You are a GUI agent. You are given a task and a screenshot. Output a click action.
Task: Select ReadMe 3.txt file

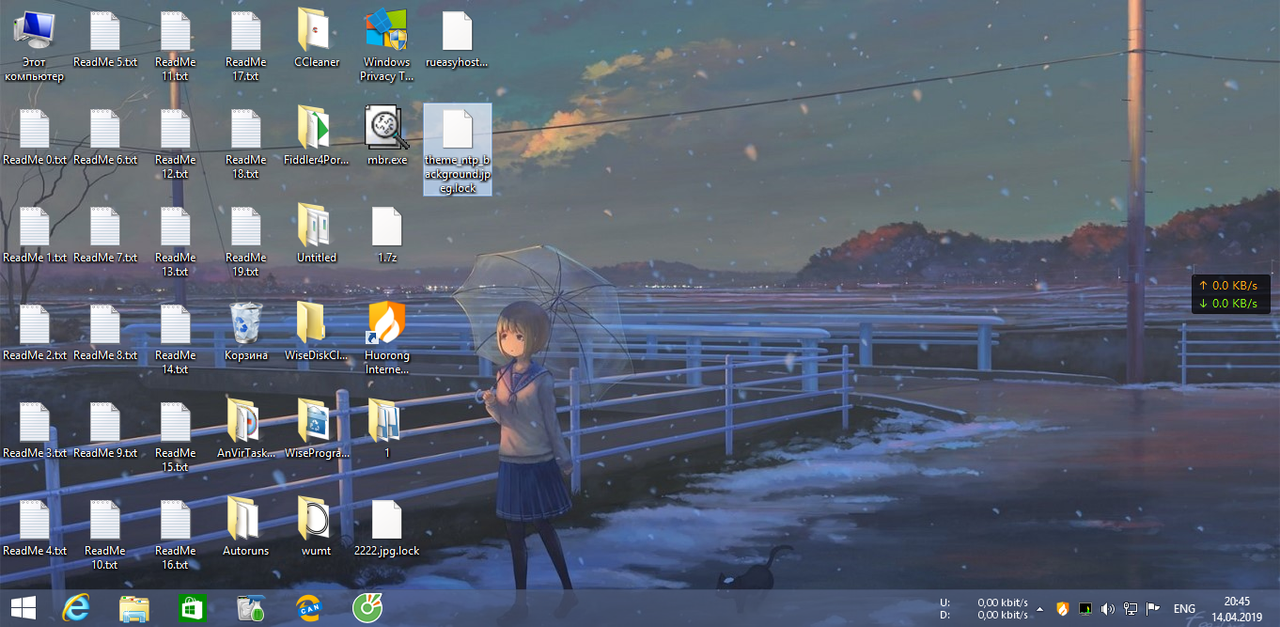pos(35,431)
